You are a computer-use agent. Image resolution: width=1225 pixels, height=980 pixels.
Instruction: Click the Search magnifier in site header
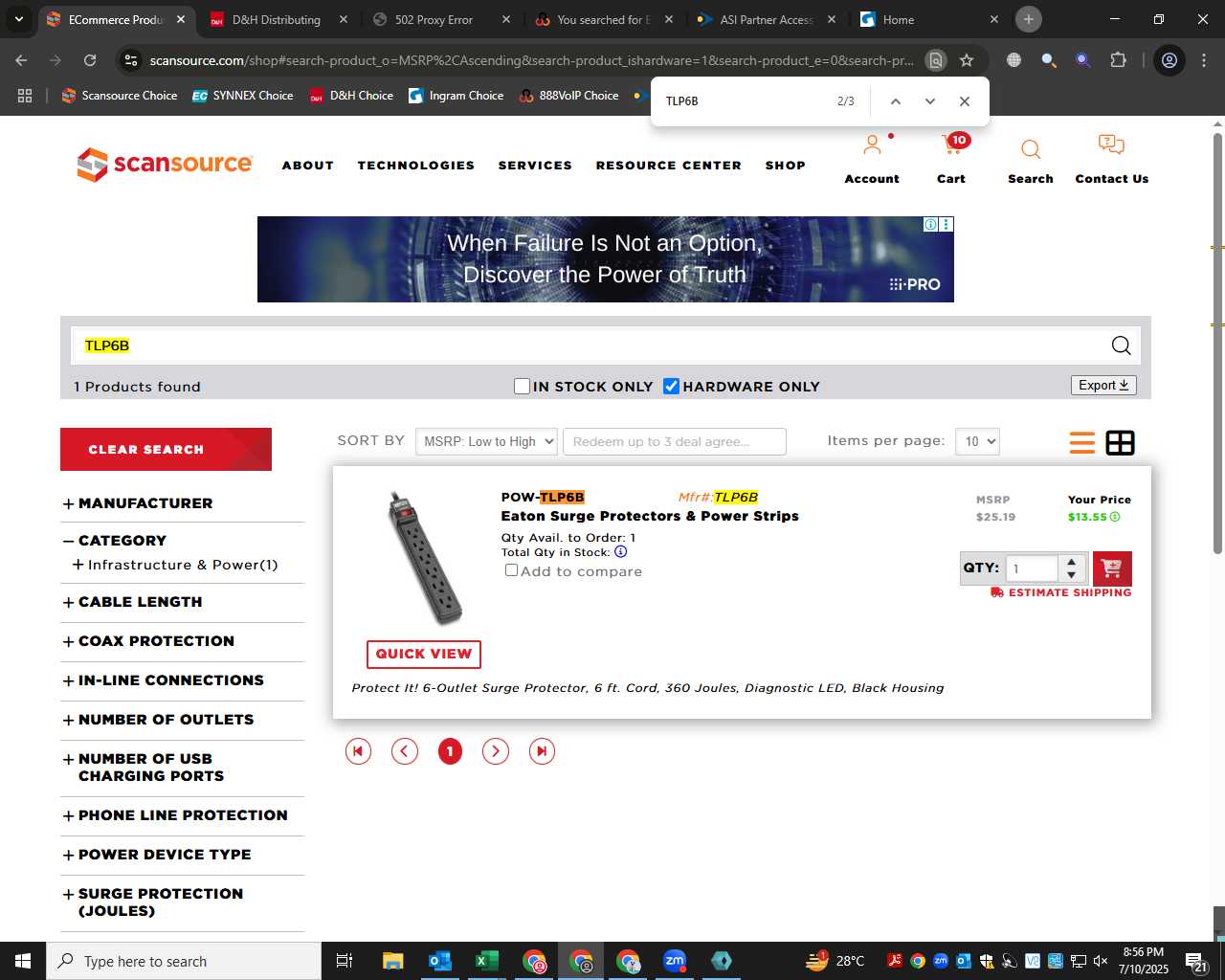(x=1031, y=149)
